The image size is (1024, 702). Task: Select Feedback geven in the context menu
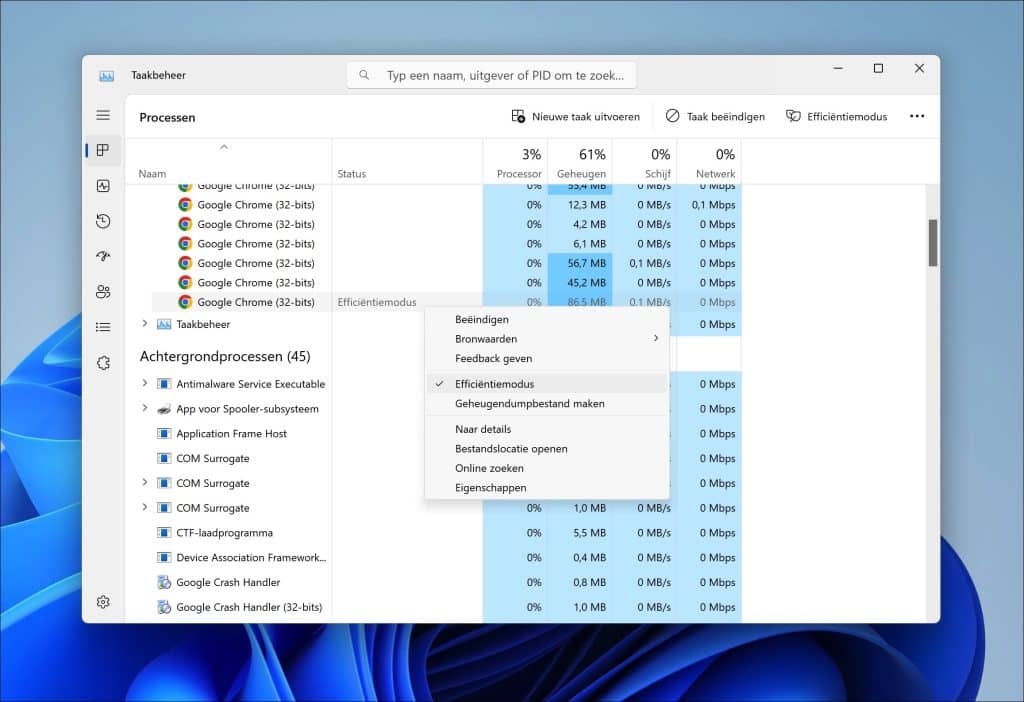(547, 359)
